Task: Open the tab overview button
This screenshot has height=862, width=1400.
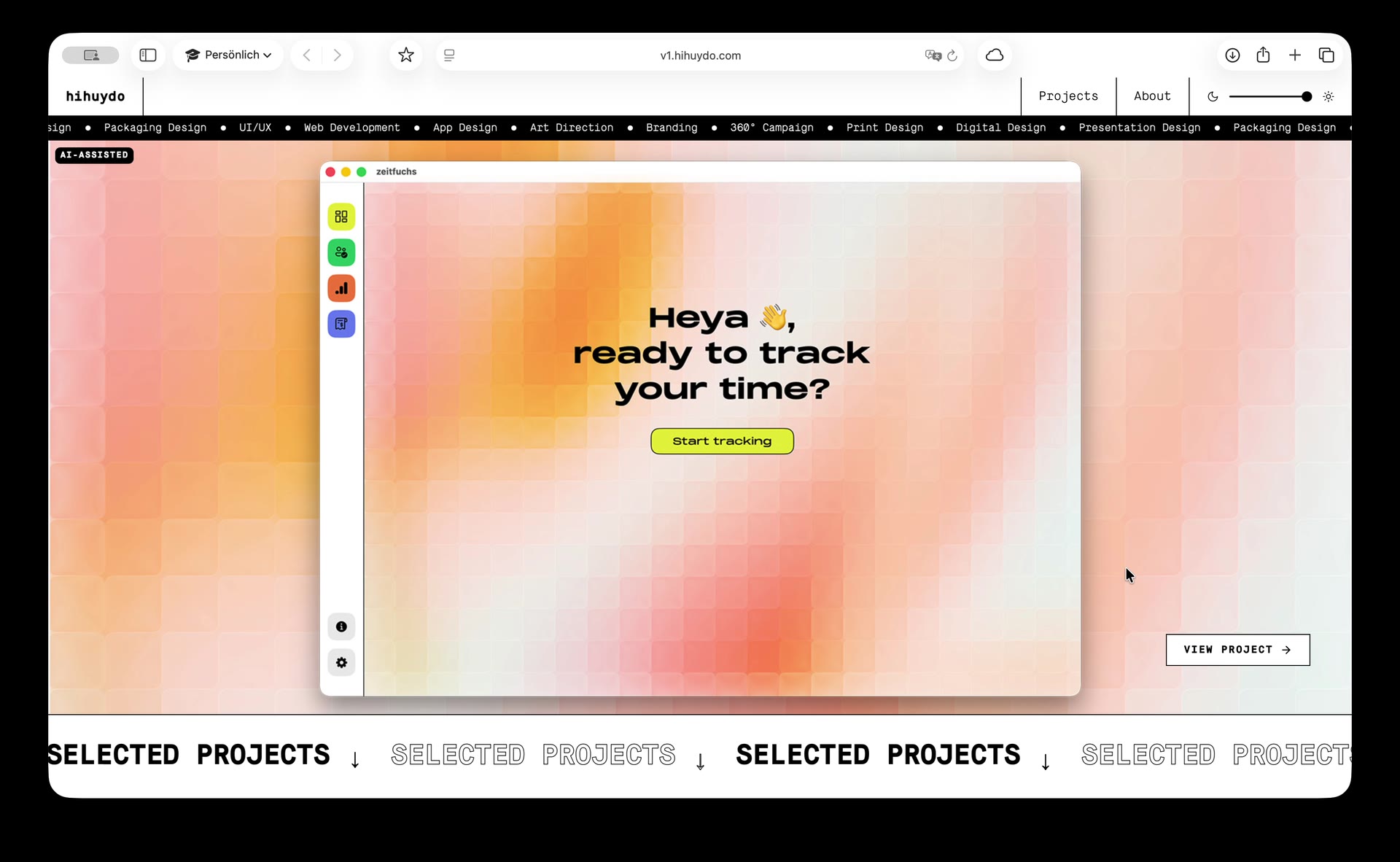Action: [1326, 55]
